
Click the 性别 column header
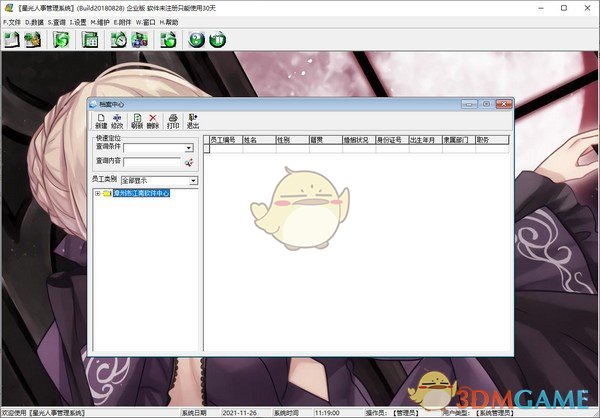click(292, 140)
